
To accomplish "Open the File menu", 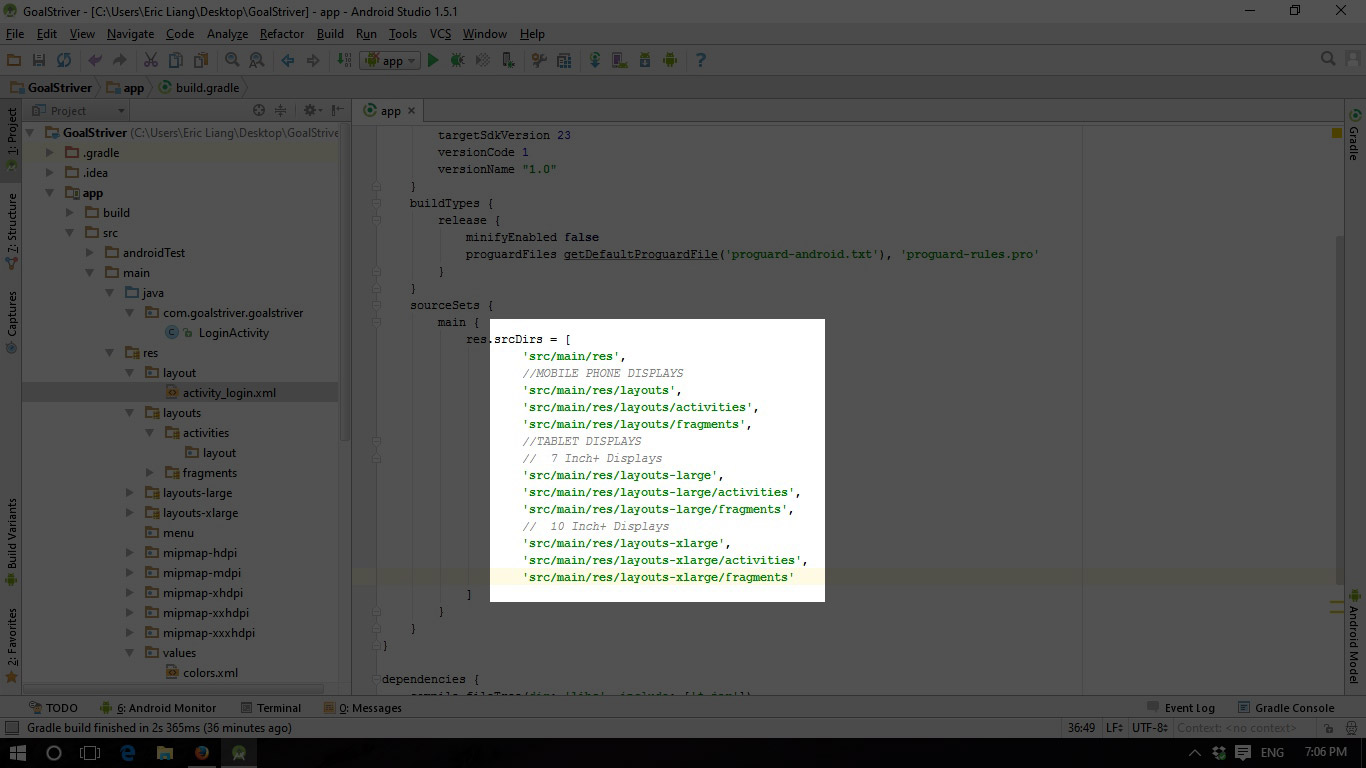I will click(x=15, y=33).
